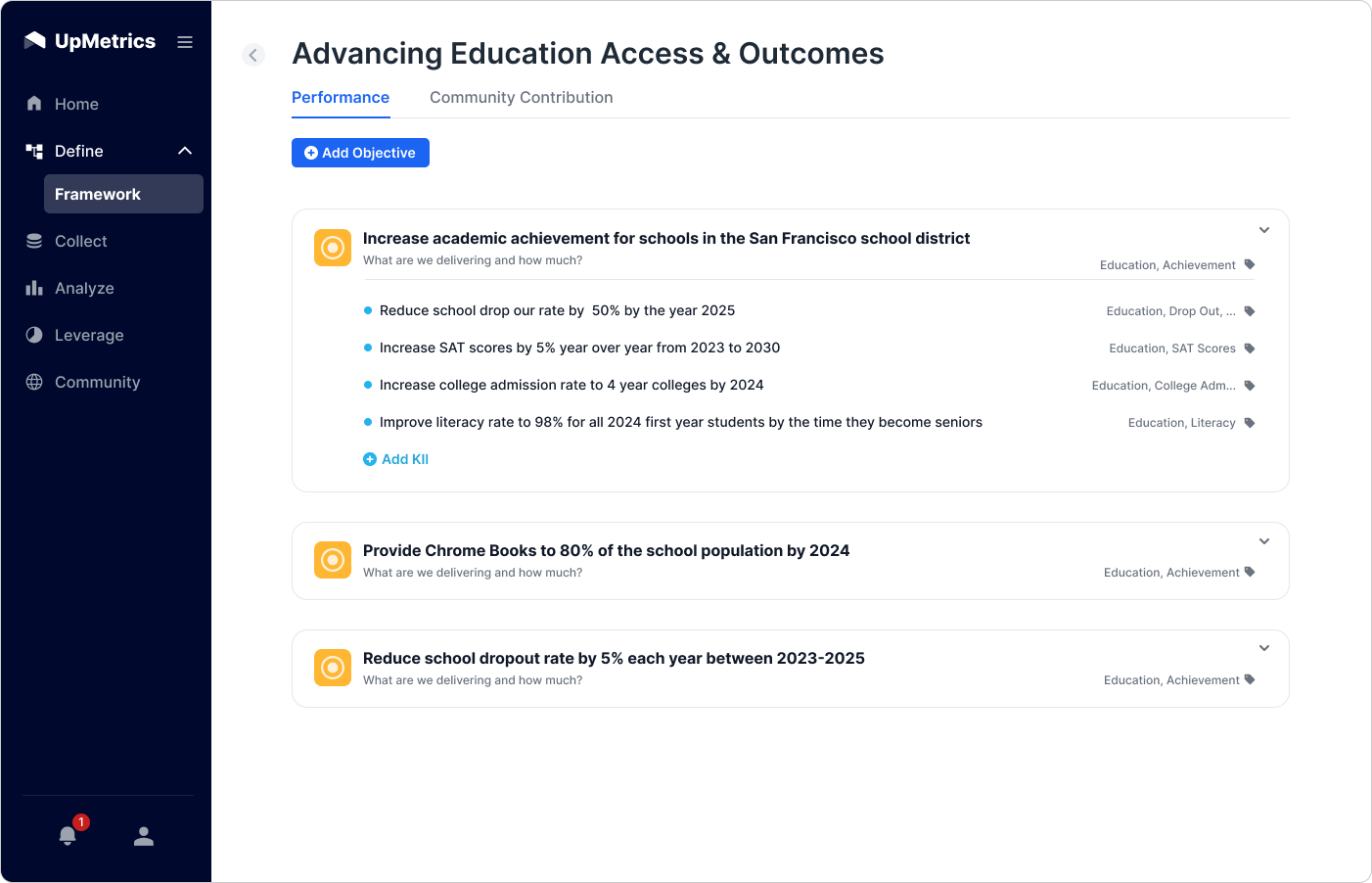Screen dimensions: 1372x883
Task: Click the target icon of Chrome Books objective
Action: (333, 560)
